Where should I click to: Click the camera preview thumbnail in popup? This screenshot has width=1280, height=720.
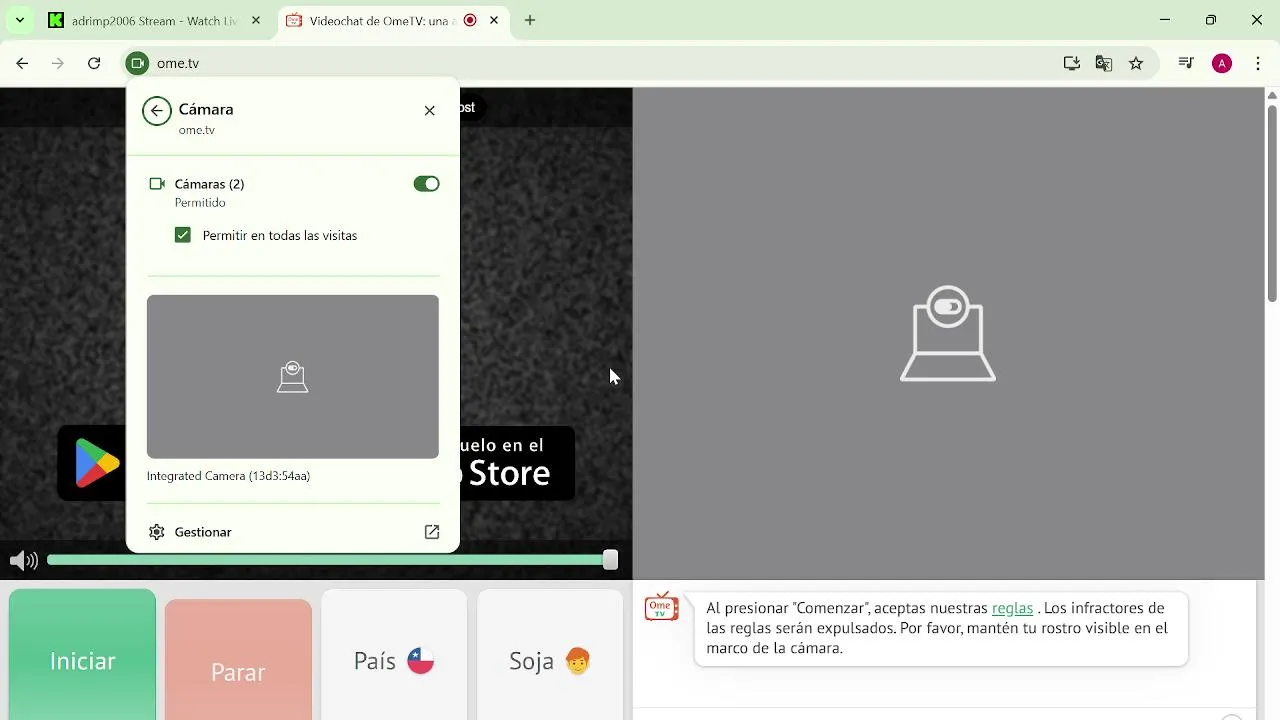tap(293, 376)
